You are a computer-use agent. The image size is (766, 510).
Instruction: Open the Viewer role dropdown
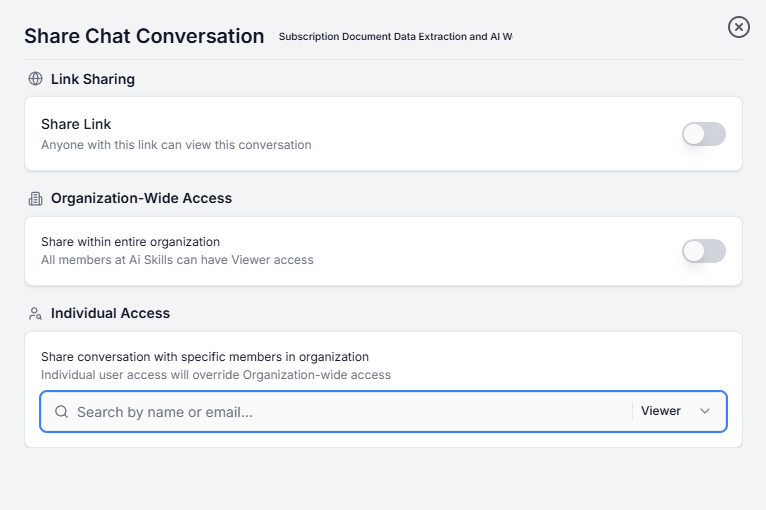[676, 411]
